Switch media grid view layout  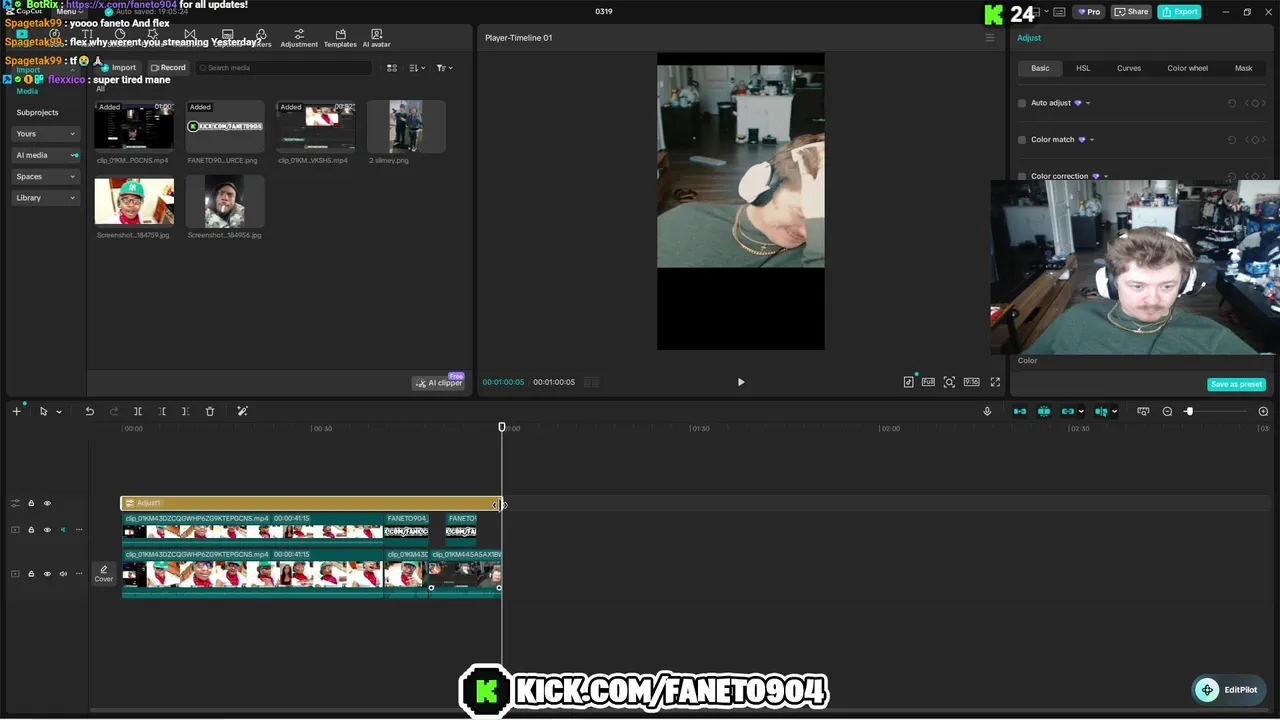392,68
